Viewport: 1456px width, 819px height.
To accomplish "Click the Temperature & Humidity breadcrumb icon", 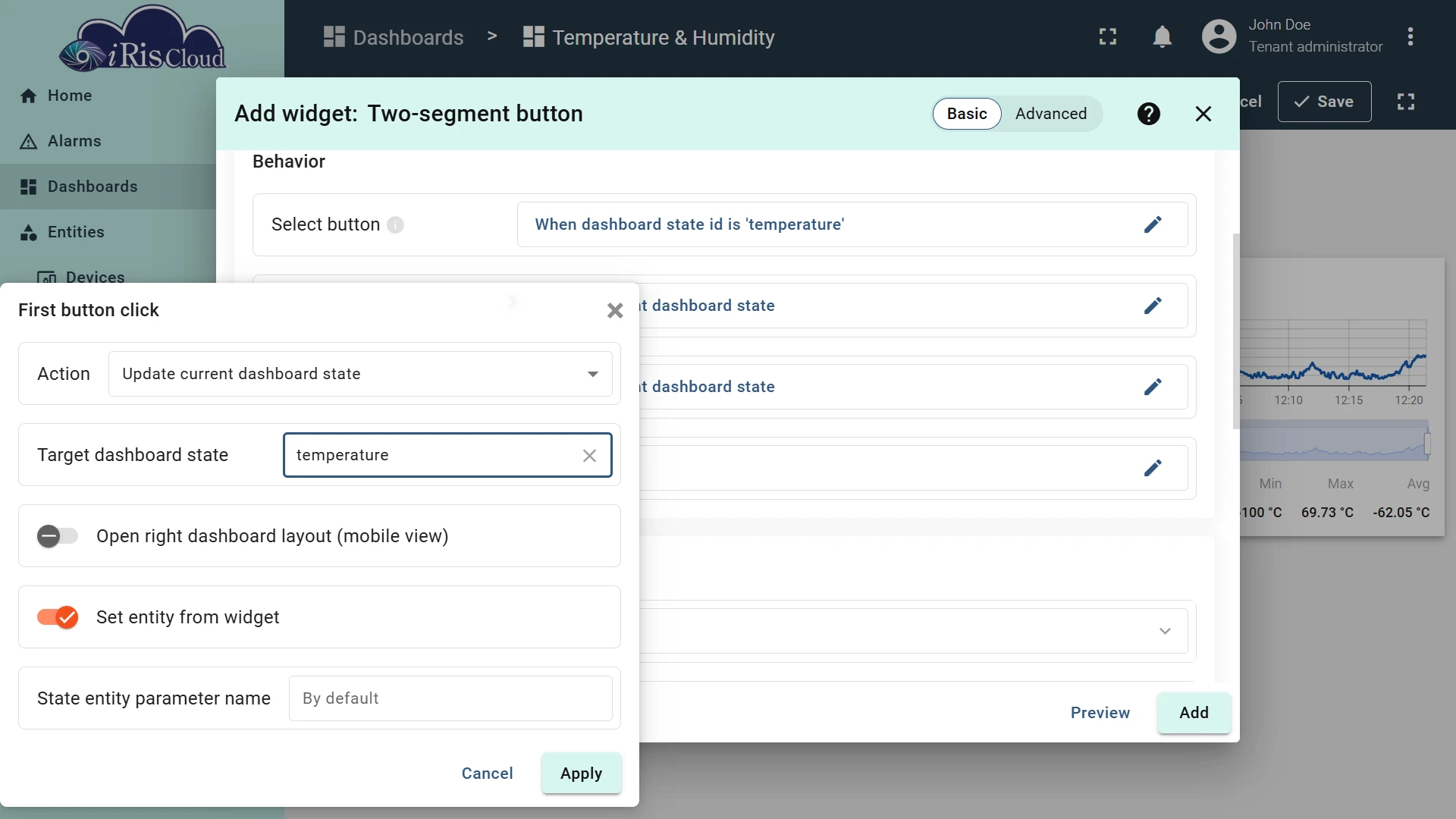I will [x=533, y=37].
